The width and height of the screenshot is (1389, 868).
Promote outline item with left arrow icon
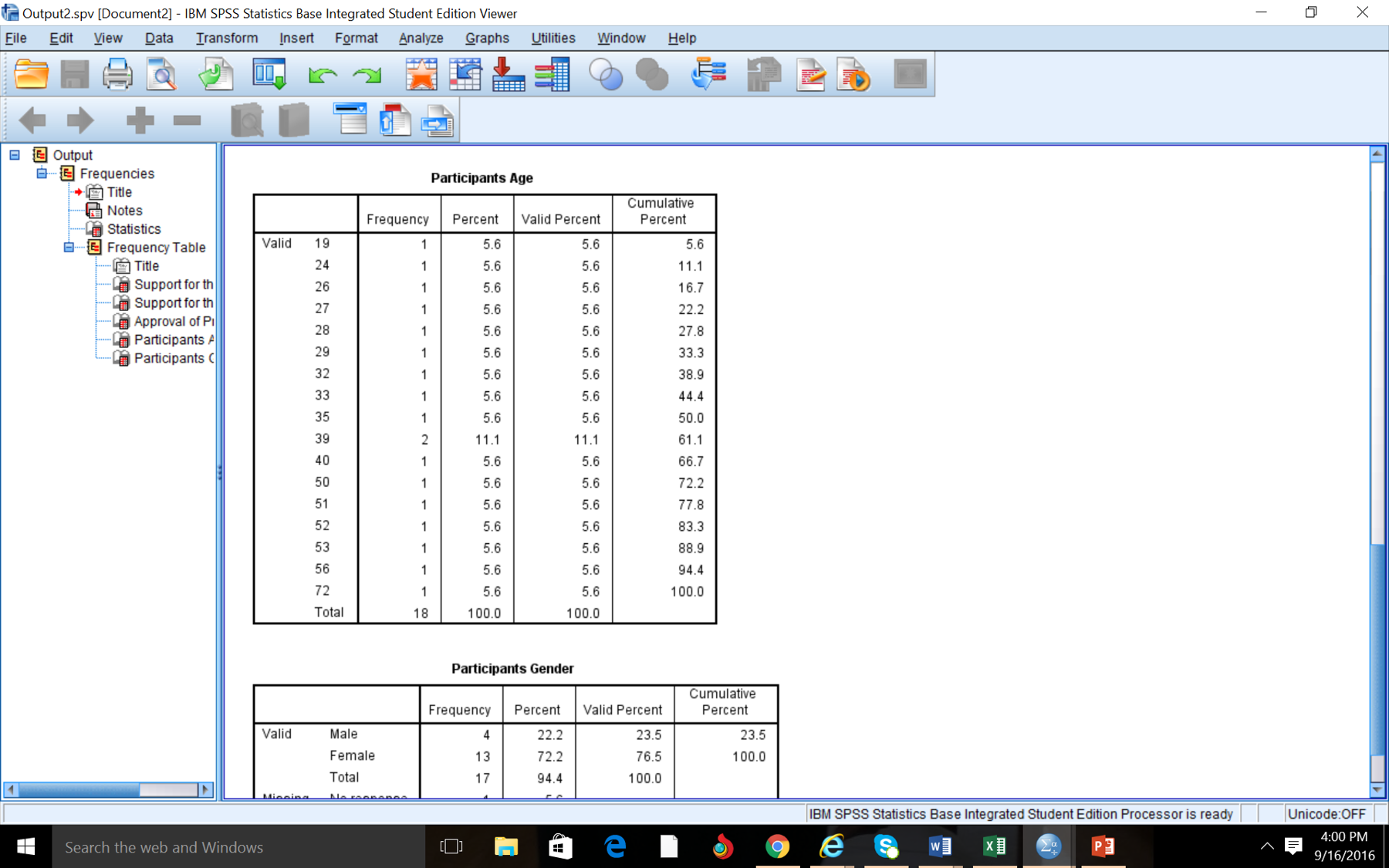(x=32, y=120)
